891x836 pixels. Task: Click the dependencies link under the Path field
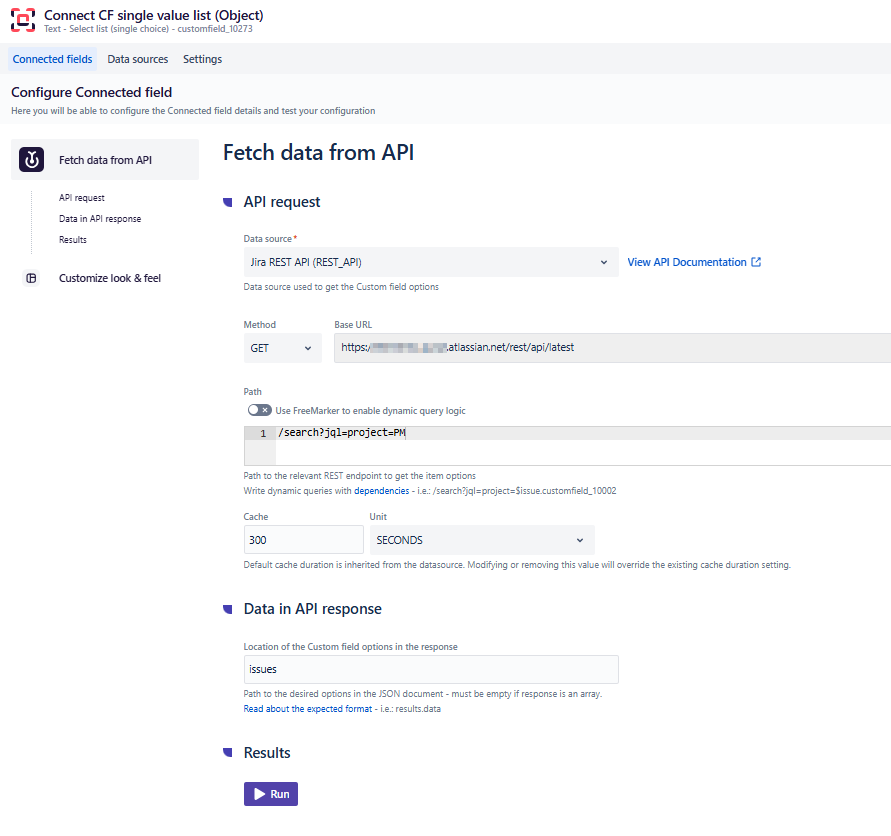(x=380, y=491)
